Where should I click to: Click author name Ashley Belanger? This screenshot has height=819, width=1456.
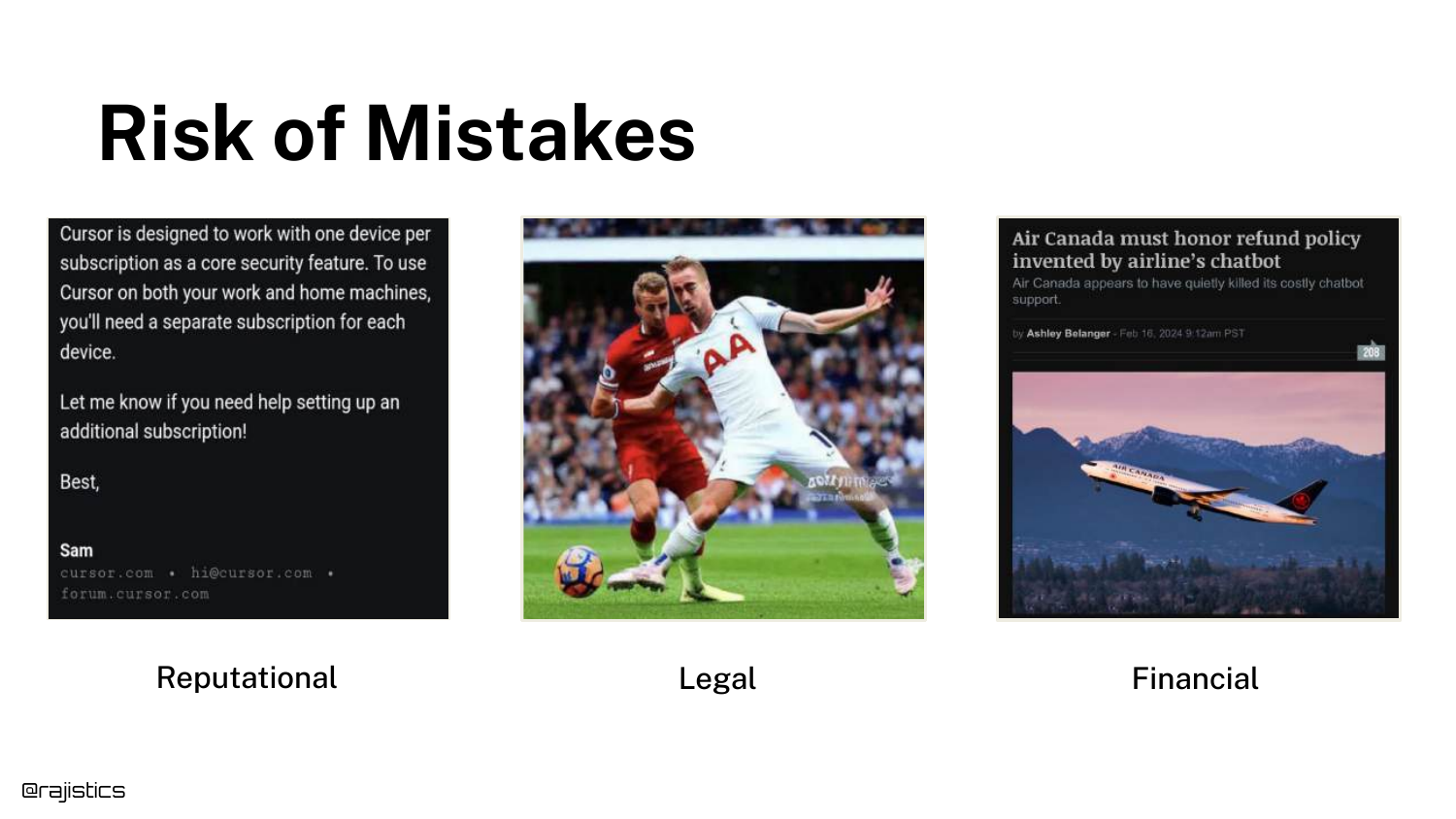[1068, 333]
